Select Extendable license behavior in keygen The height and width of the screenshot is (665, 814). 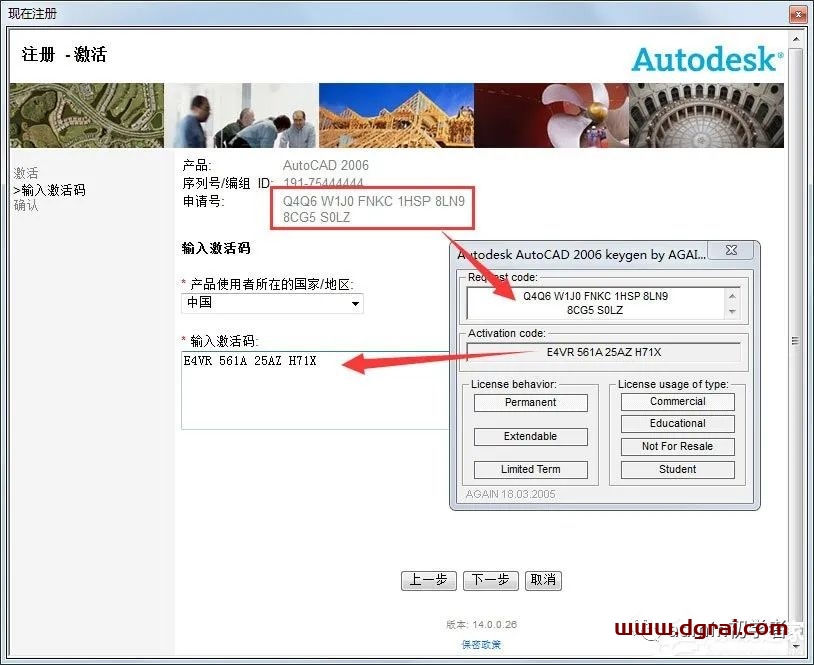[531, 437]
